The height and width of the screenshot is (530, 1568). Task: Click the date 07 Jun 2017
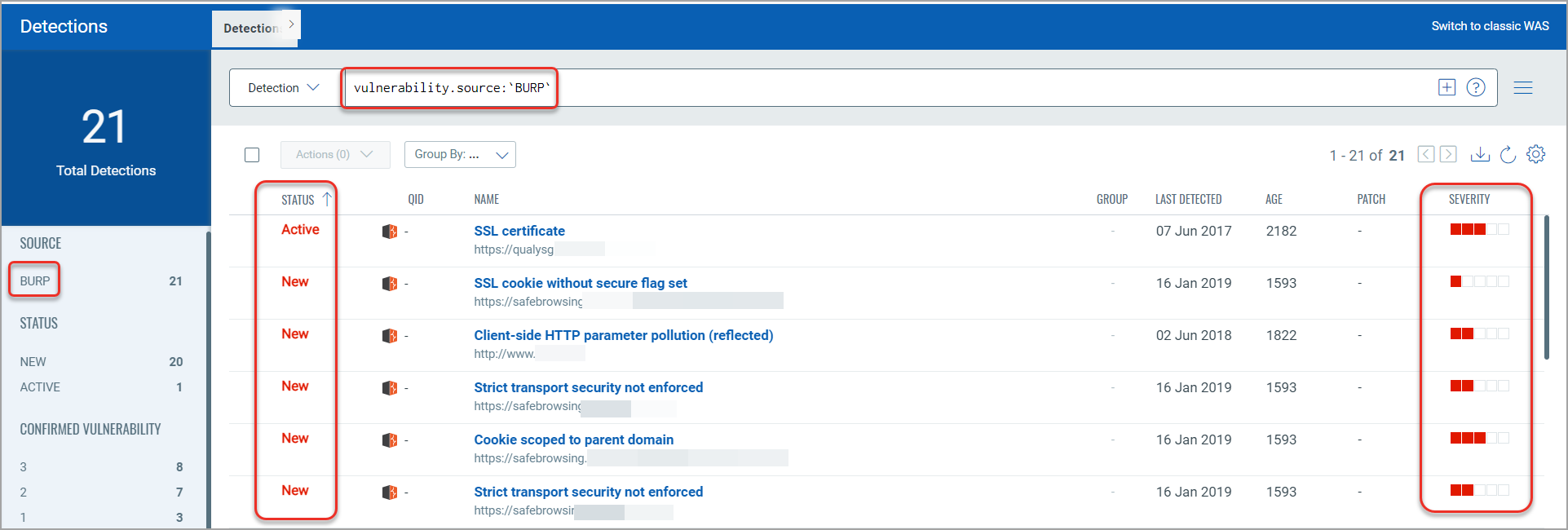pyautogui.click(x=1194, y=231)
